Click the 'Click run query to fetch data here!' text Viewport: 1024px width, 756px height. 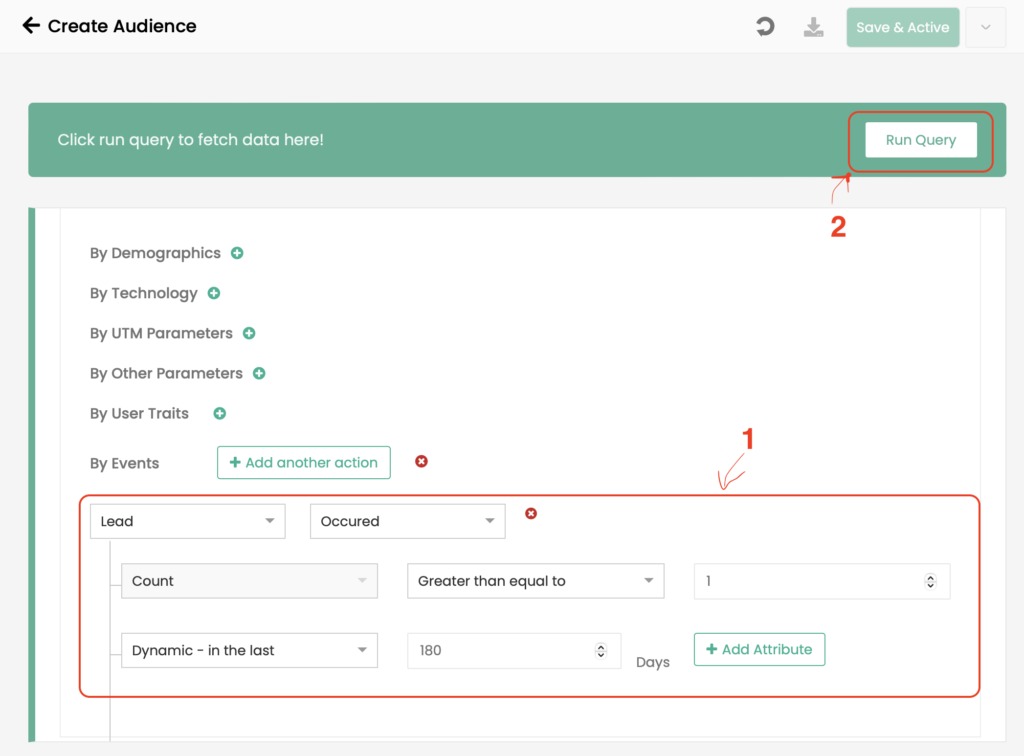pyautogui.click(x=191, y=140)
